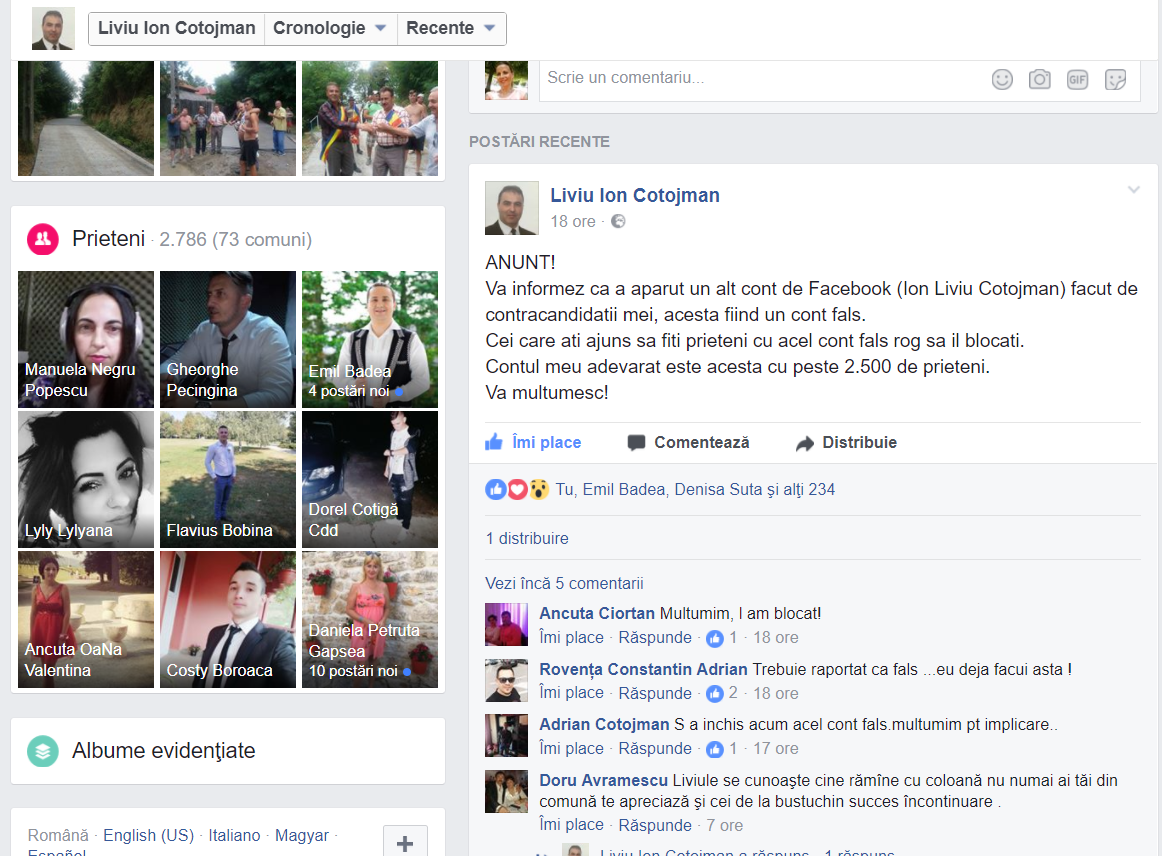This screenshot has height=856, width=1162.
Task: Open Adrian Cotojman's profile from comment
Action: tap(604, 724)
